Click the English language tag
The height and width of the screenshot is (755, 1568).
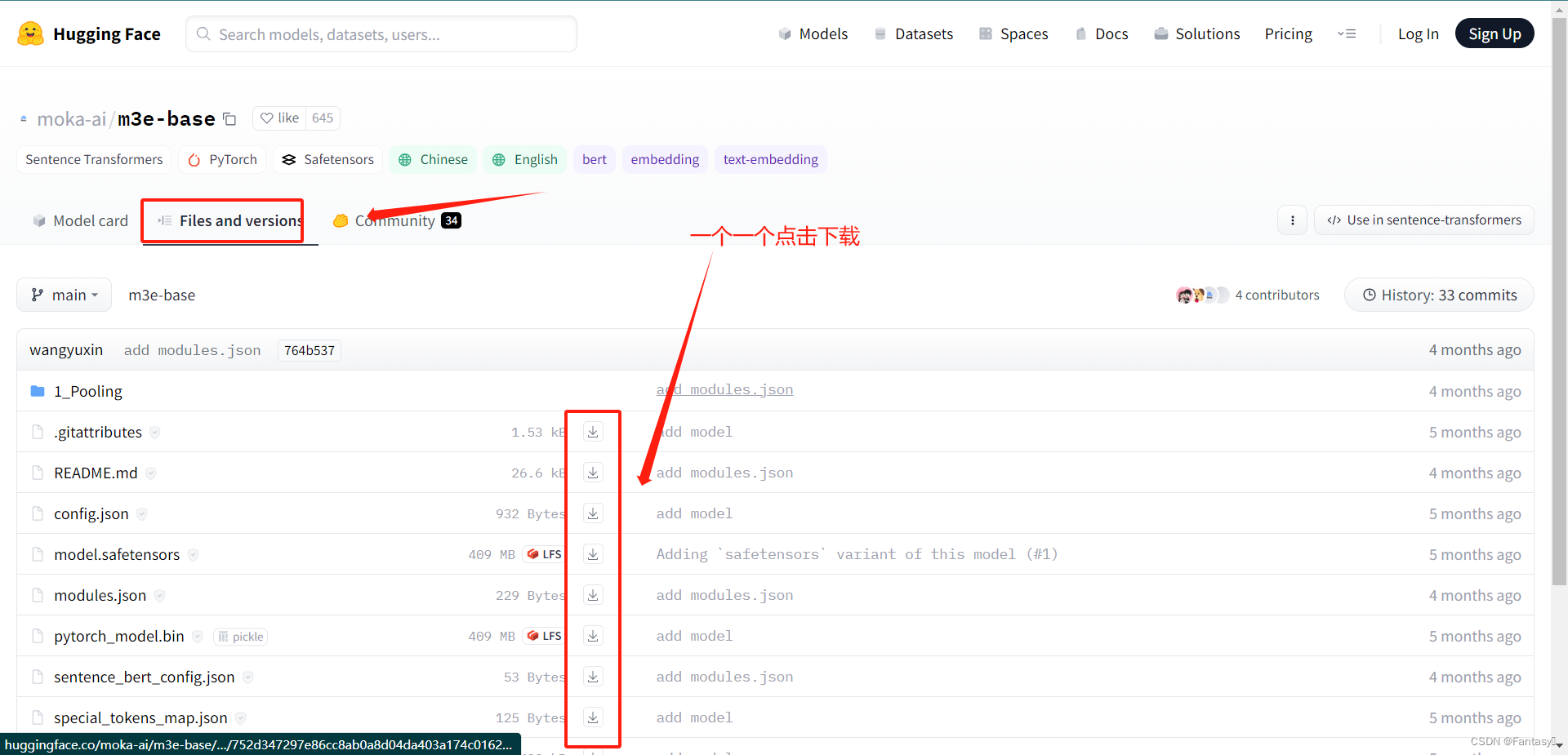pyautogui.click(x=525, y=160)
